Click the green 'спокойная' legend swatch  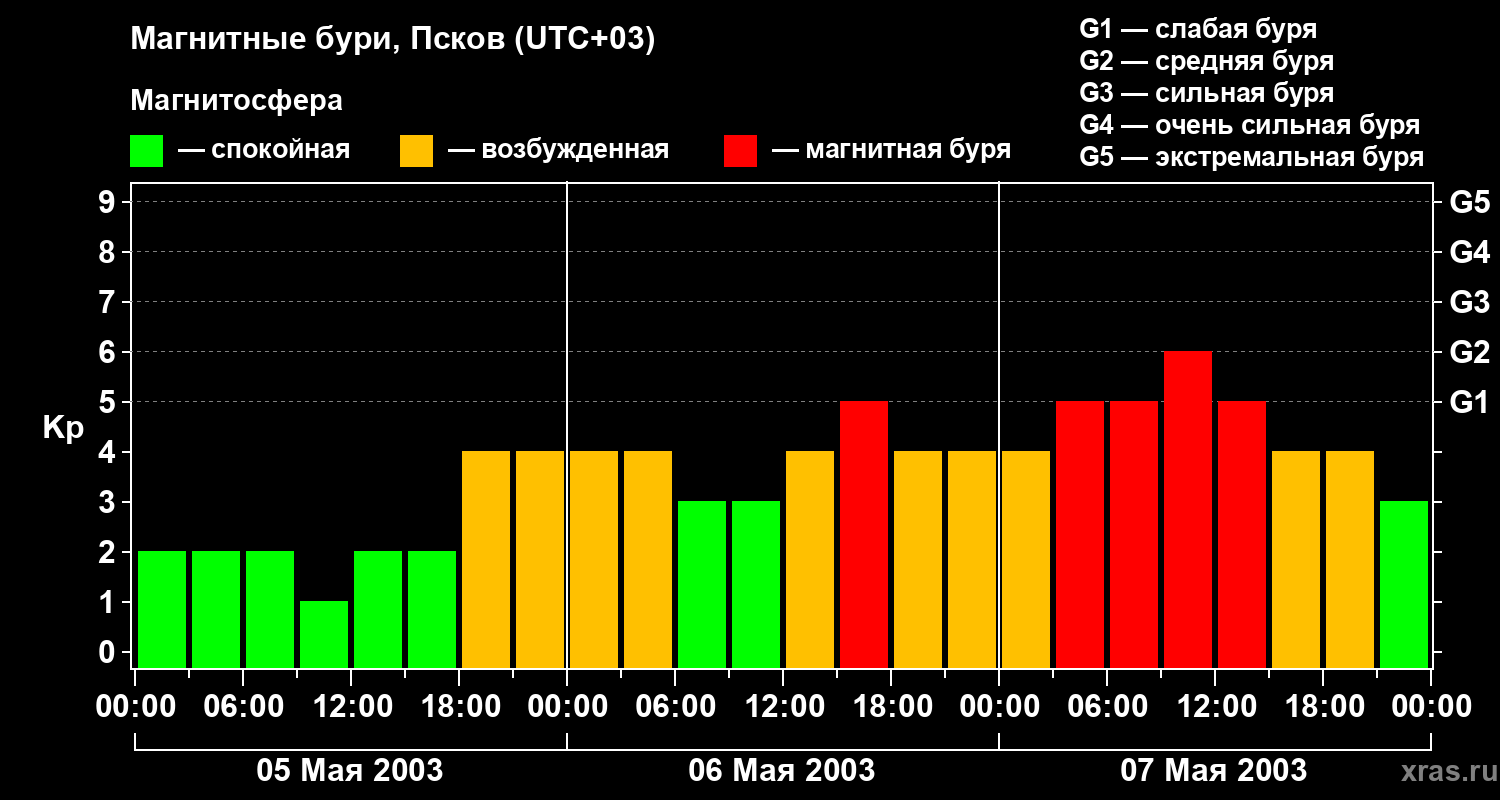[146, 151]
